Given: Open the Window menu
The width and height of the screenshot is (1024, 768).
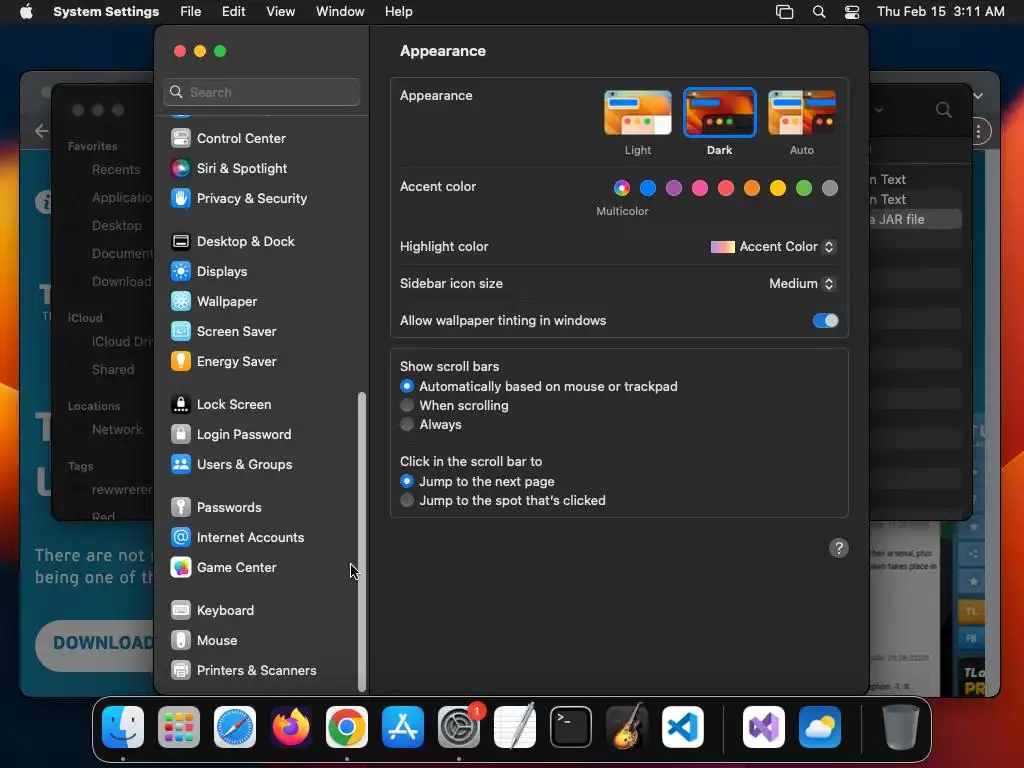Looking at the screenshot, I should 340,12.
